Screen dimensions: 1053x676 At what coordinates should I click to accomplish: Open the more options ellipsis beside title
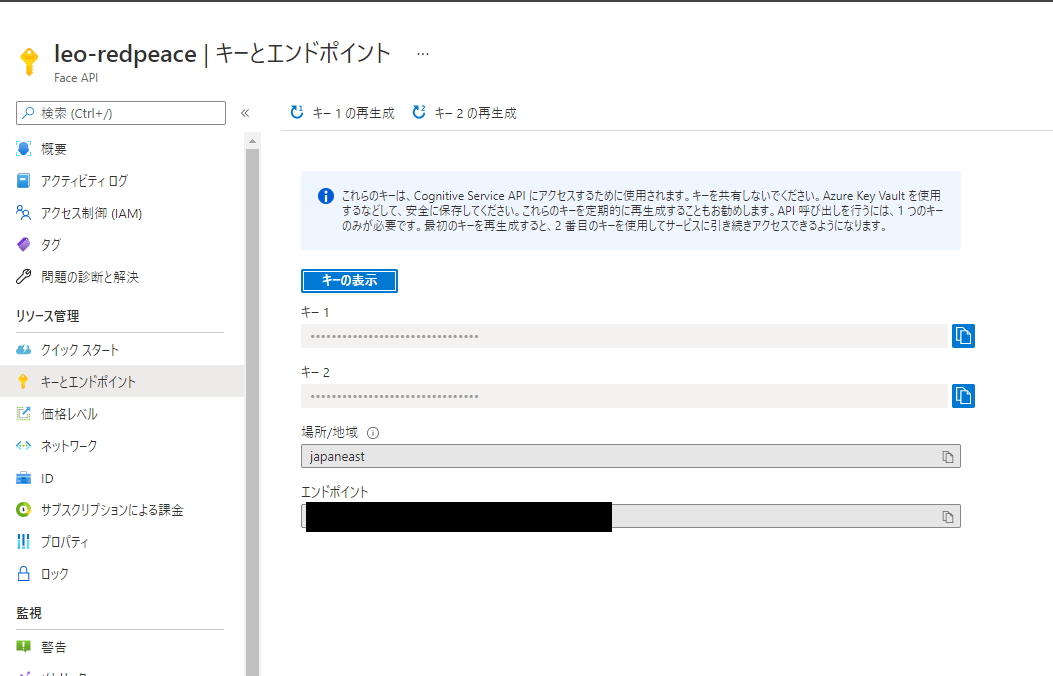tap(422, 54)
